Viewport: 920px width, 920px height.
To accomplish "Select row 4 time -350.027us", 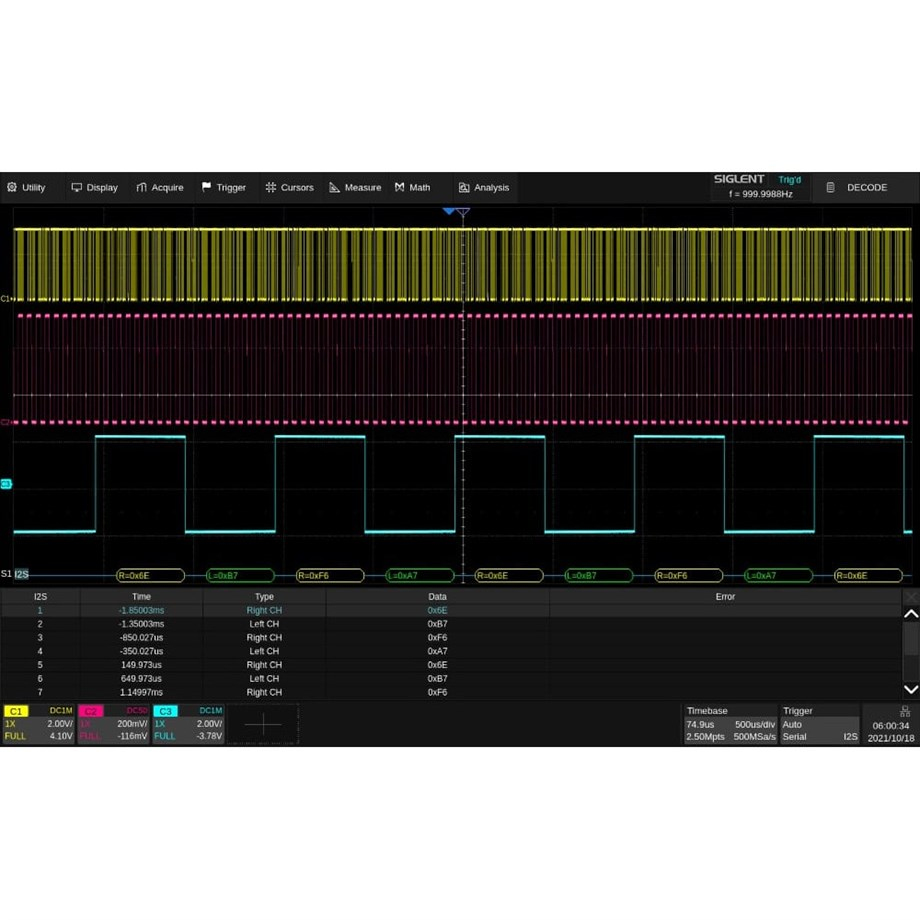I will point(141,651).
